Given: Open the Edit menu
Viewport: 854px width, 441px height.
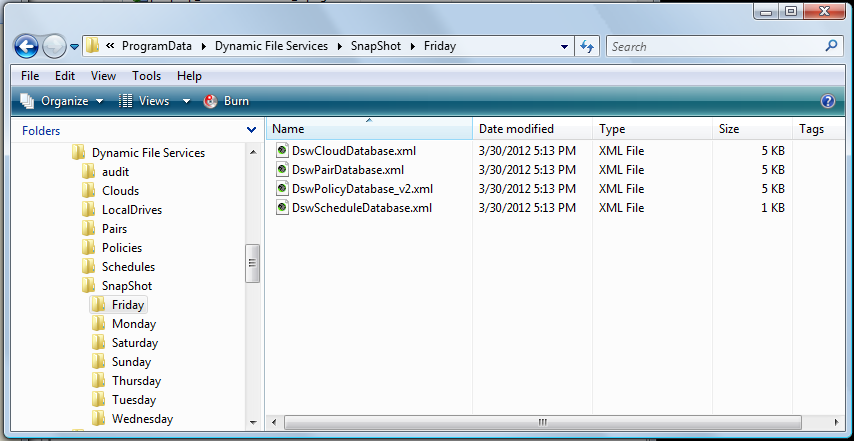Looking at the screenshot, I should point(65,76).
